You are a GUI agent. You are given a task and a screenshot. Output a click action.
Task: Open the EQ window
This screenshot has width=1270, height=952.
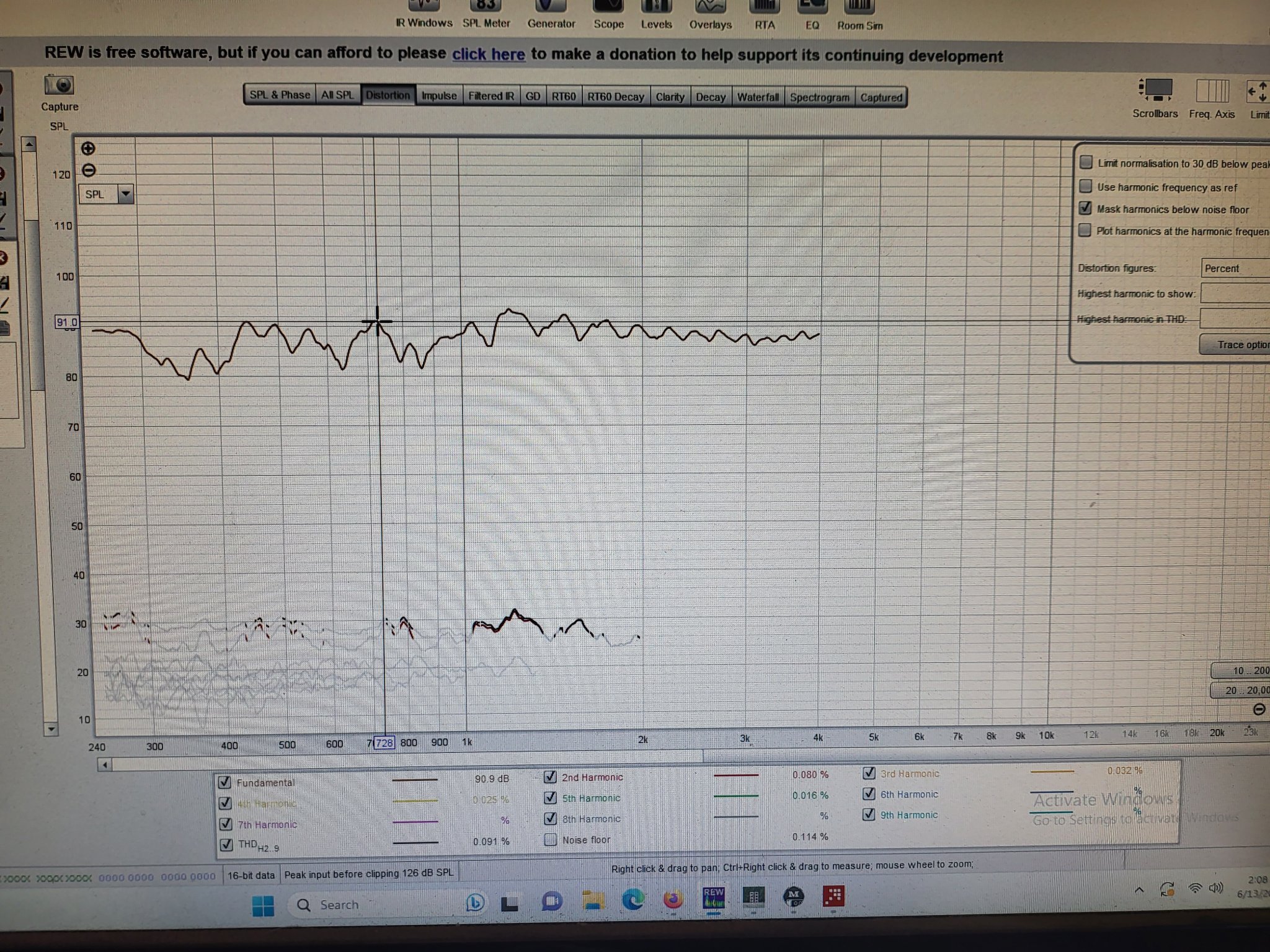pos(812,15)
